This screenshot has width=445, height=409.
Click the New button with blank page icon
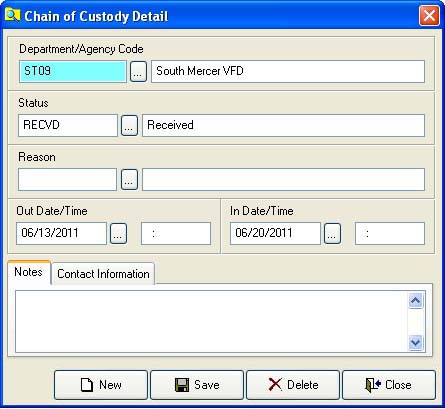(101, 385)
